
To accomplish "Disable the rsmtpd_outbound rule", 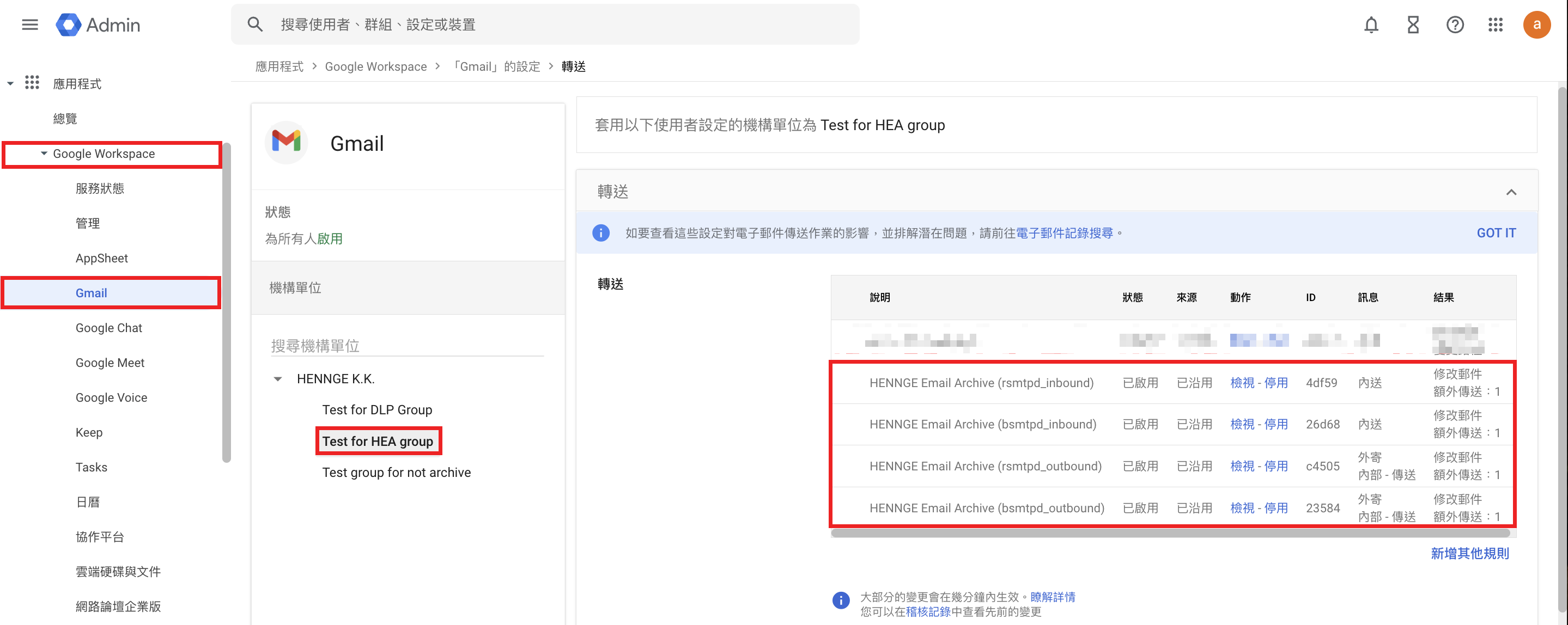I will pyautogui.click(x=1276, y=467).
